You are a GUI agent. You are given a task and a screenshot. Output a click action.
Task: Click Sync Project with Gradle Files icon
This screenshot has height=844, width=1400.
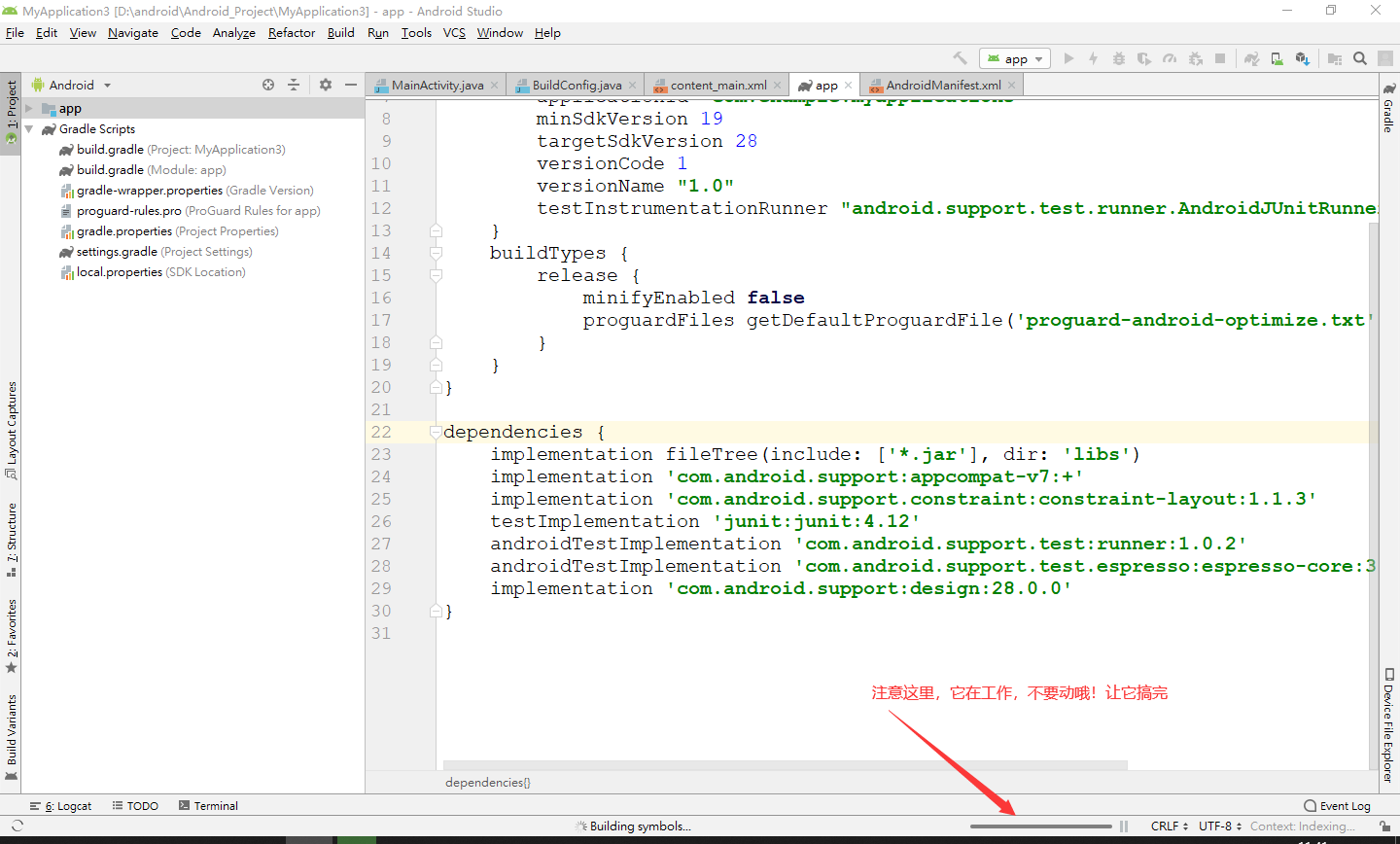click(x=1251, y=58)
